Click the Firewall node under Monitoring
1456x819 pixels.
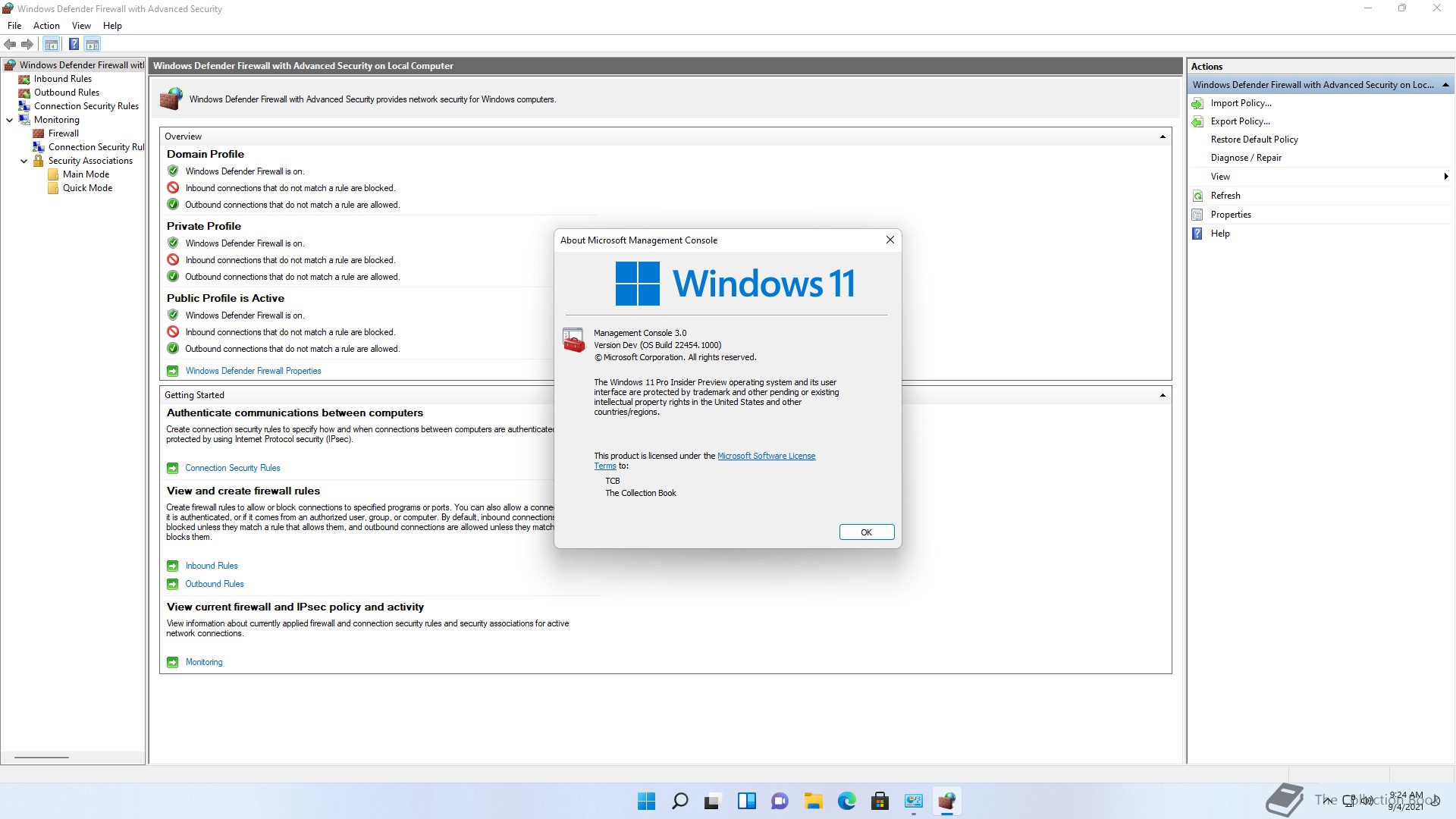[64, 133]
